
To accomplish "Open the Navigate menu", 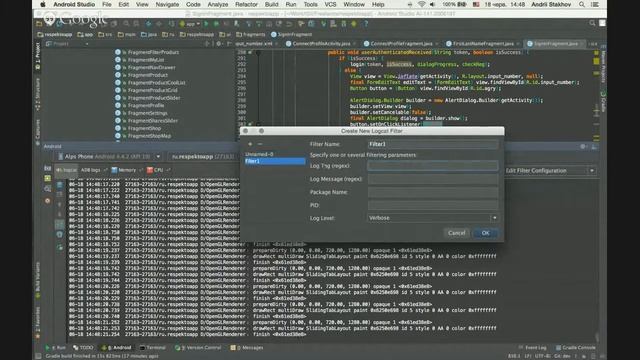I will coord(167,4).
